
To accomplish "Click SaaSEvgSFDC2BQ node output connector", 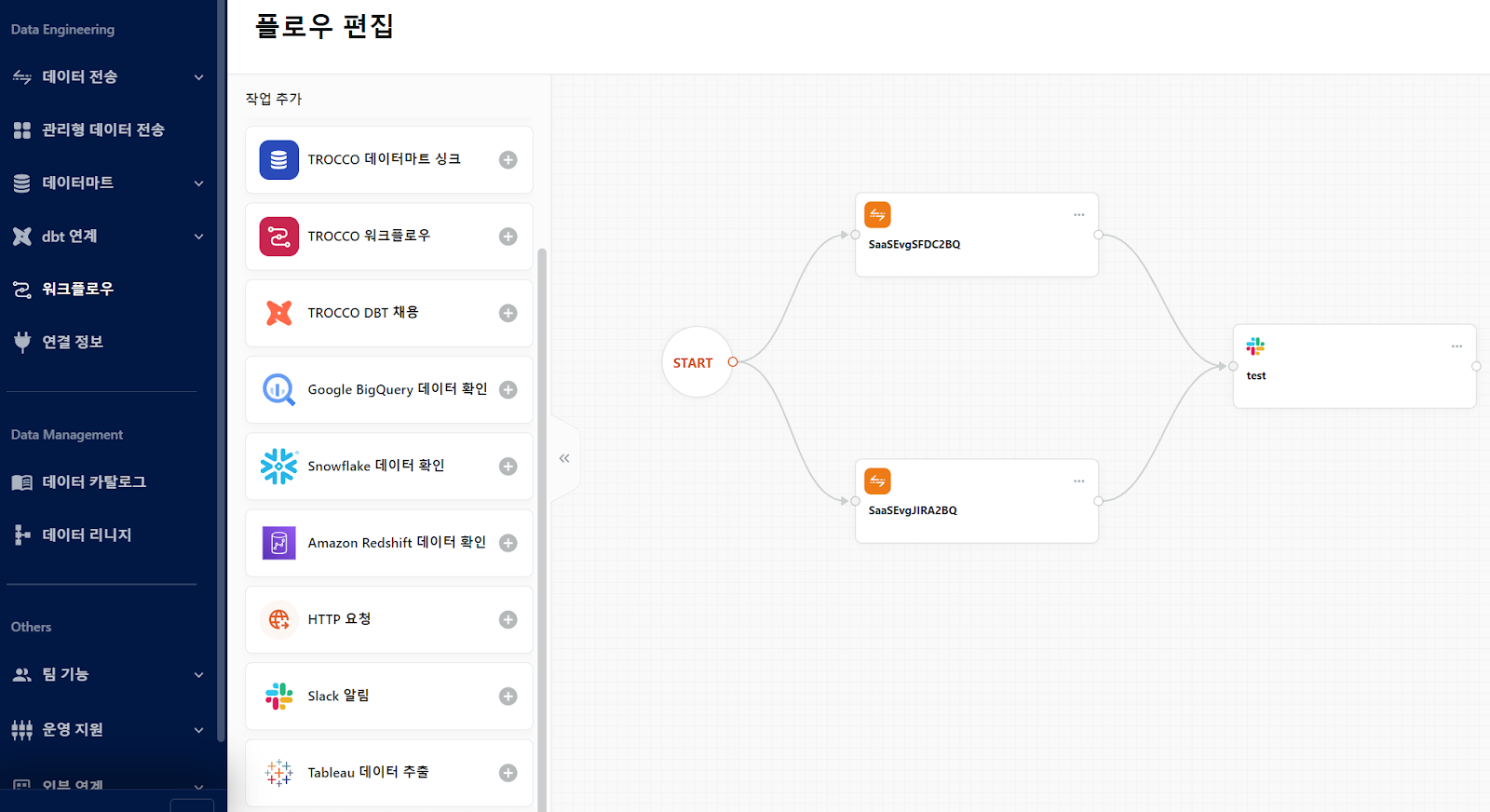I will (1099, 235).
